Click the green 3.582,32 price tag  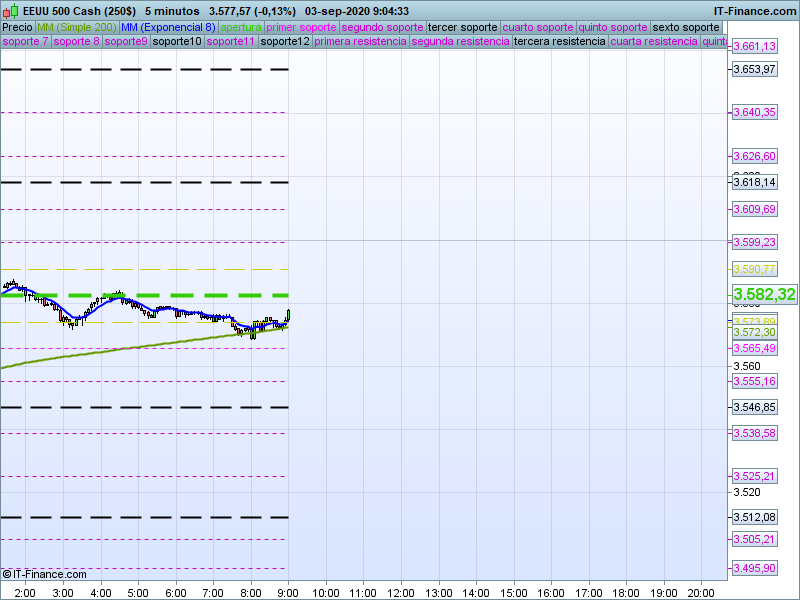764,295
